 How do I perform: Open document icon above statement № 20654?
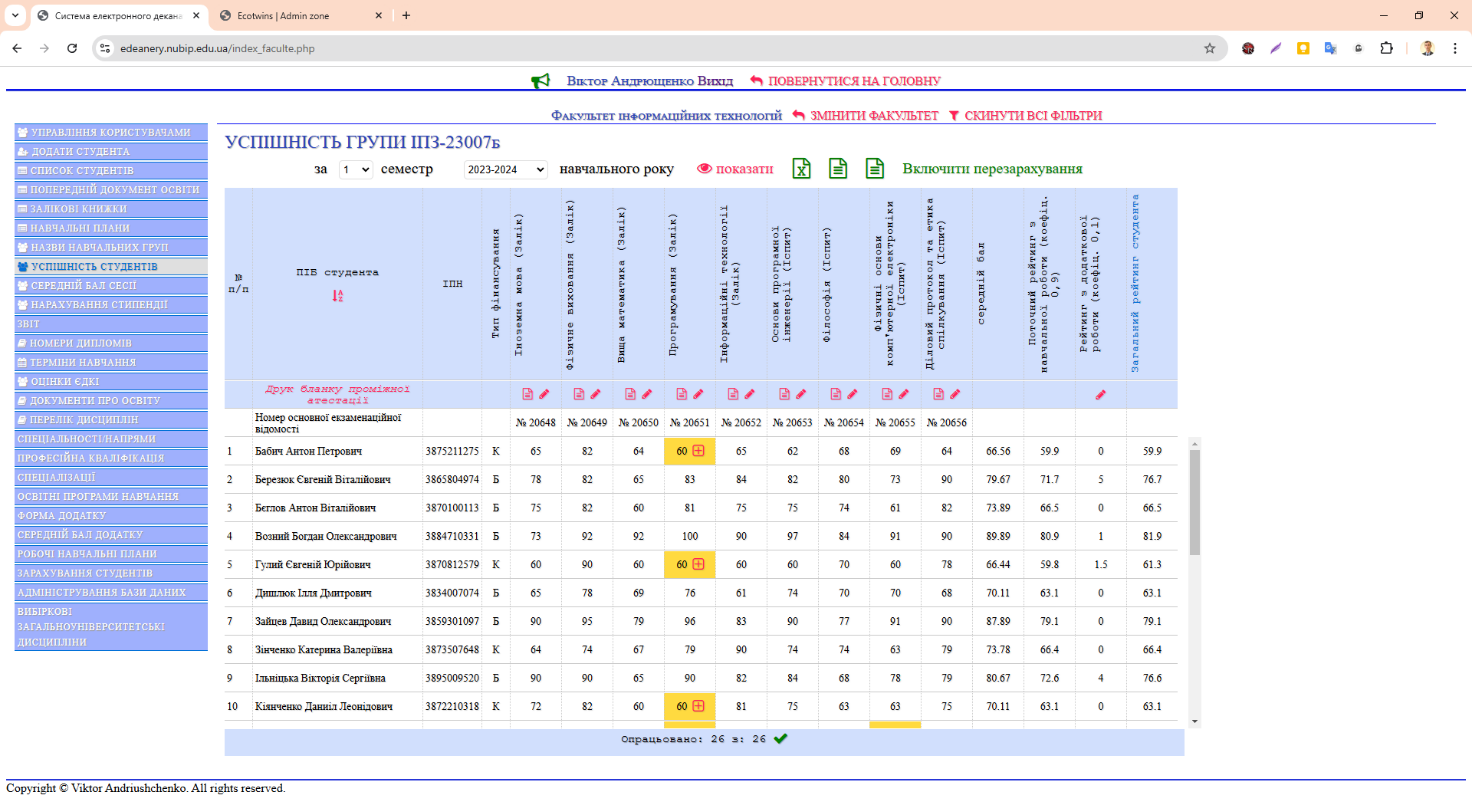click(x=836, y=394)
